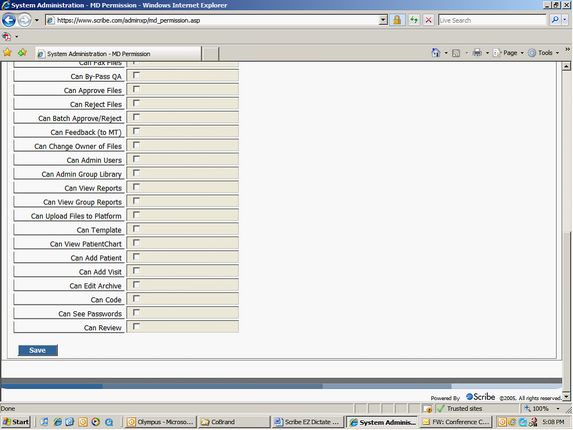573x430 pixels.
Task: Open the Favorites Center star icon
Action: pyautogui.click(x=7, y=53)
